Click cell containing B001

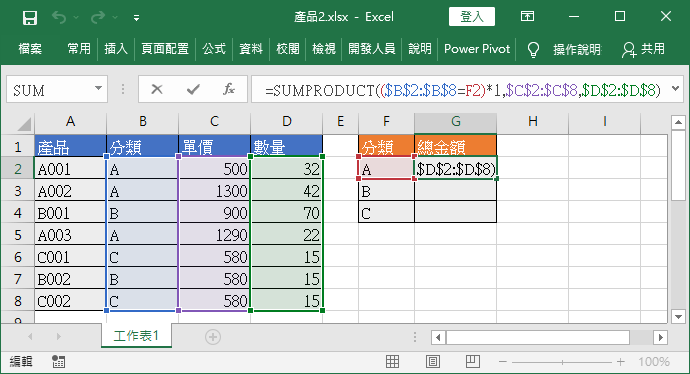click(x=70, y=213)
